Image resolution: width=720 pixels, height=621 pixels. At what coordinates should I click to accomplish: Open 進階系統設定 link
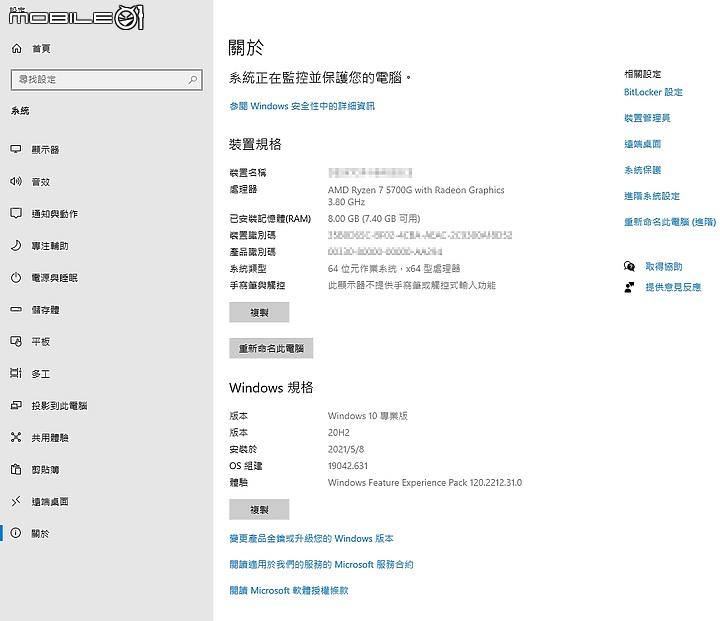[x=652, y=196]
